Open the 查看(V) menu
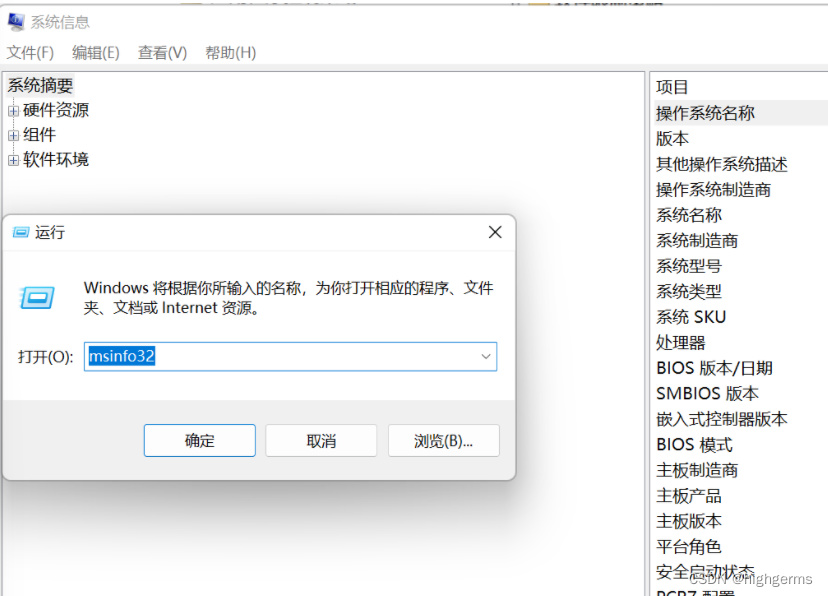Image resolution: width=828 pixels, height=596 pixels. click(x=162, y=53)
